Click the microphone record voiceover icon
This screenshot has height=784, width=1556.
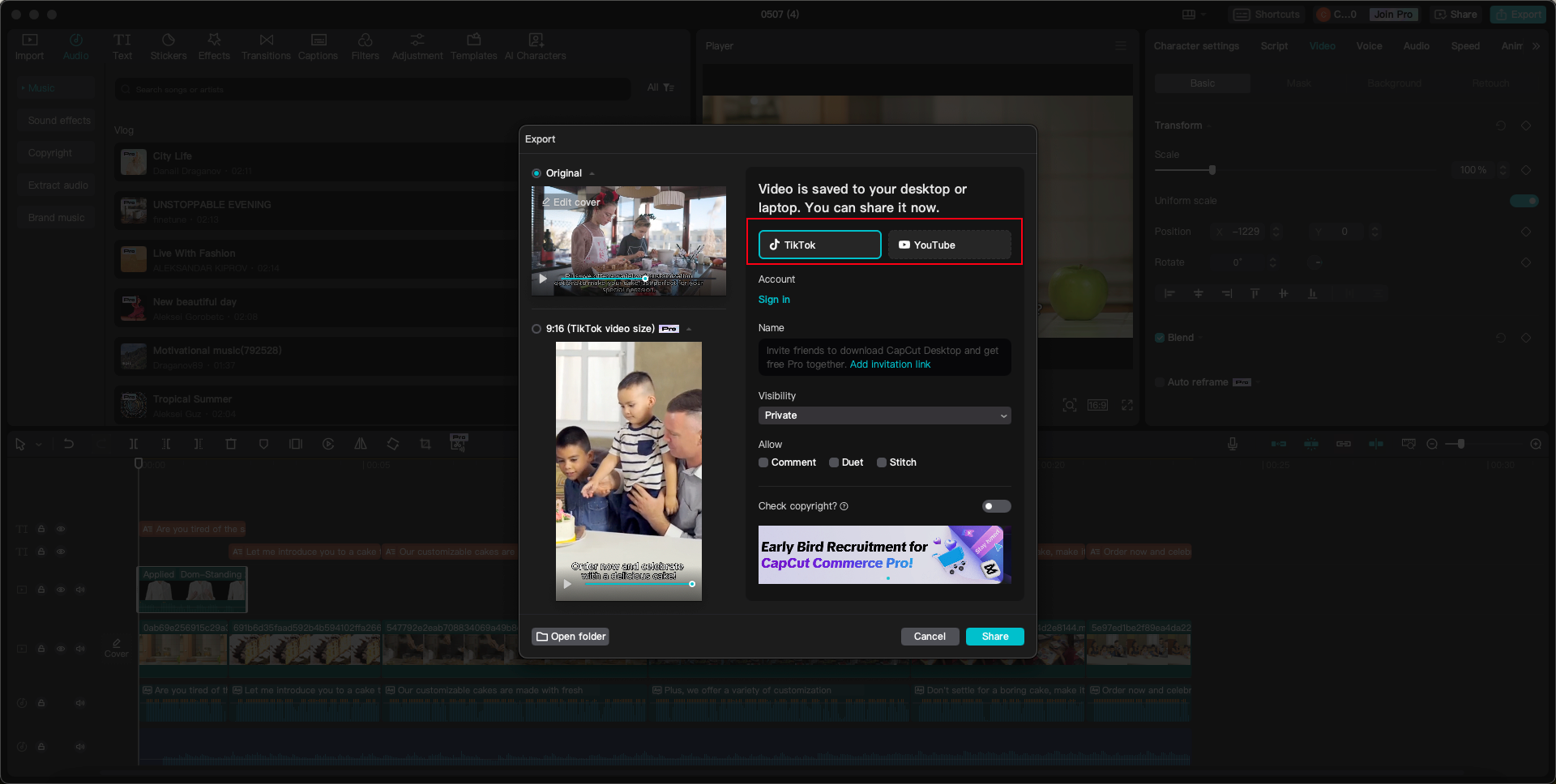pos(1232,444)
